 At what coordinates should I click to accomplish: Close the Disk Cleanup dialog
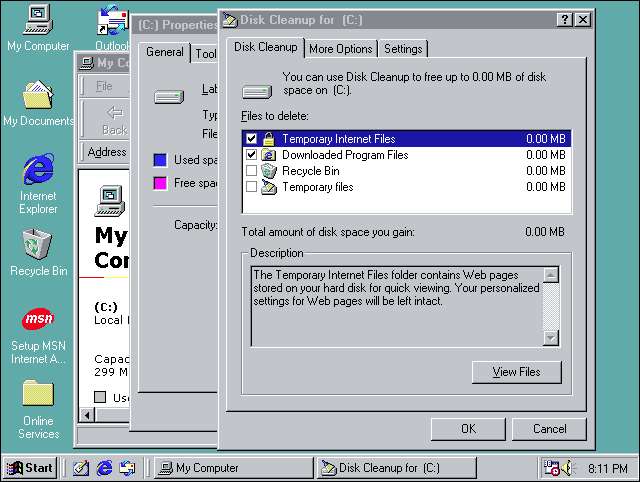pos(583,20)
